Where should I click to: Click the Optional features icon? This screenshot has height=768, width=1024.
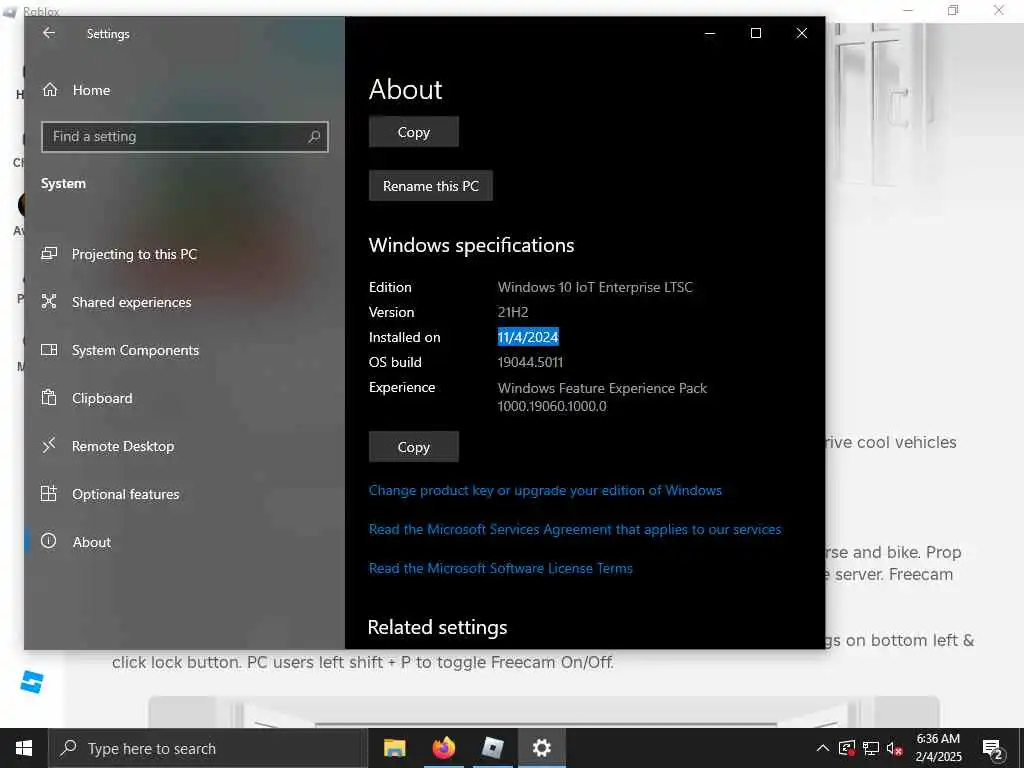(49, 494)
